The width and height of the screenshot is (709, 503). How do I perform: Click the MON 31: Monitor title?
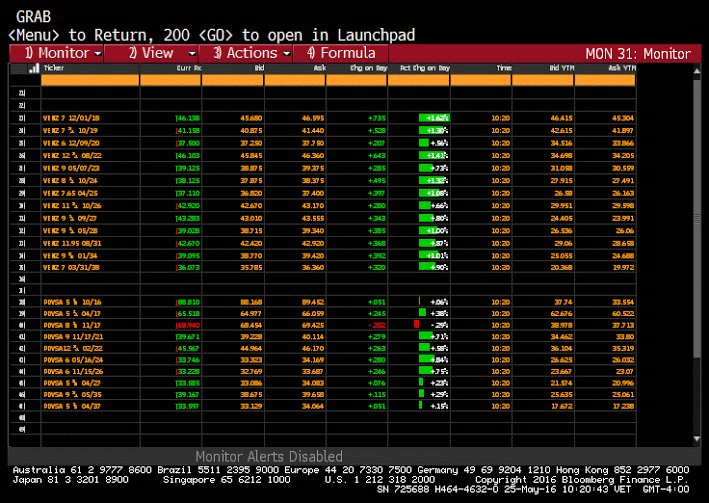[x=638, y=54]
